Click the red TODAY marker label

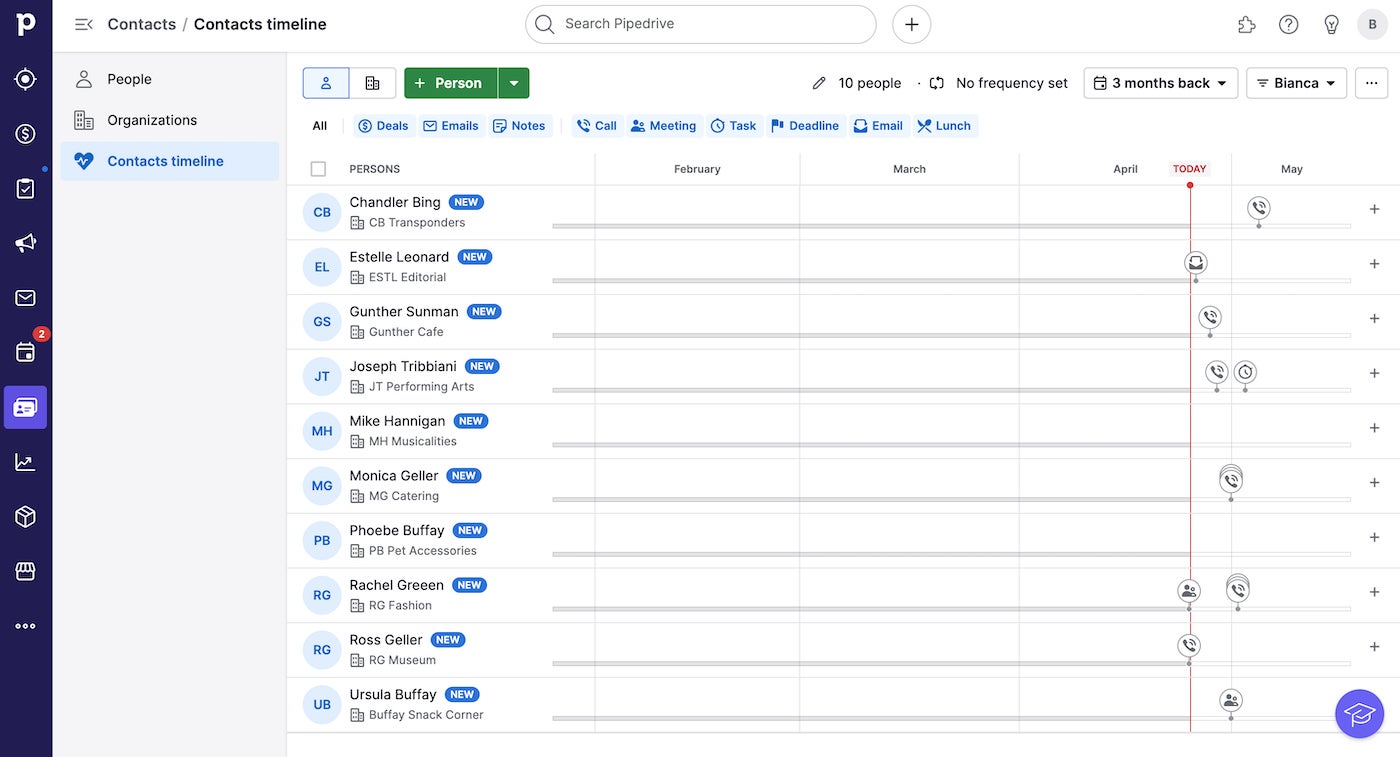click(1190, 169)
